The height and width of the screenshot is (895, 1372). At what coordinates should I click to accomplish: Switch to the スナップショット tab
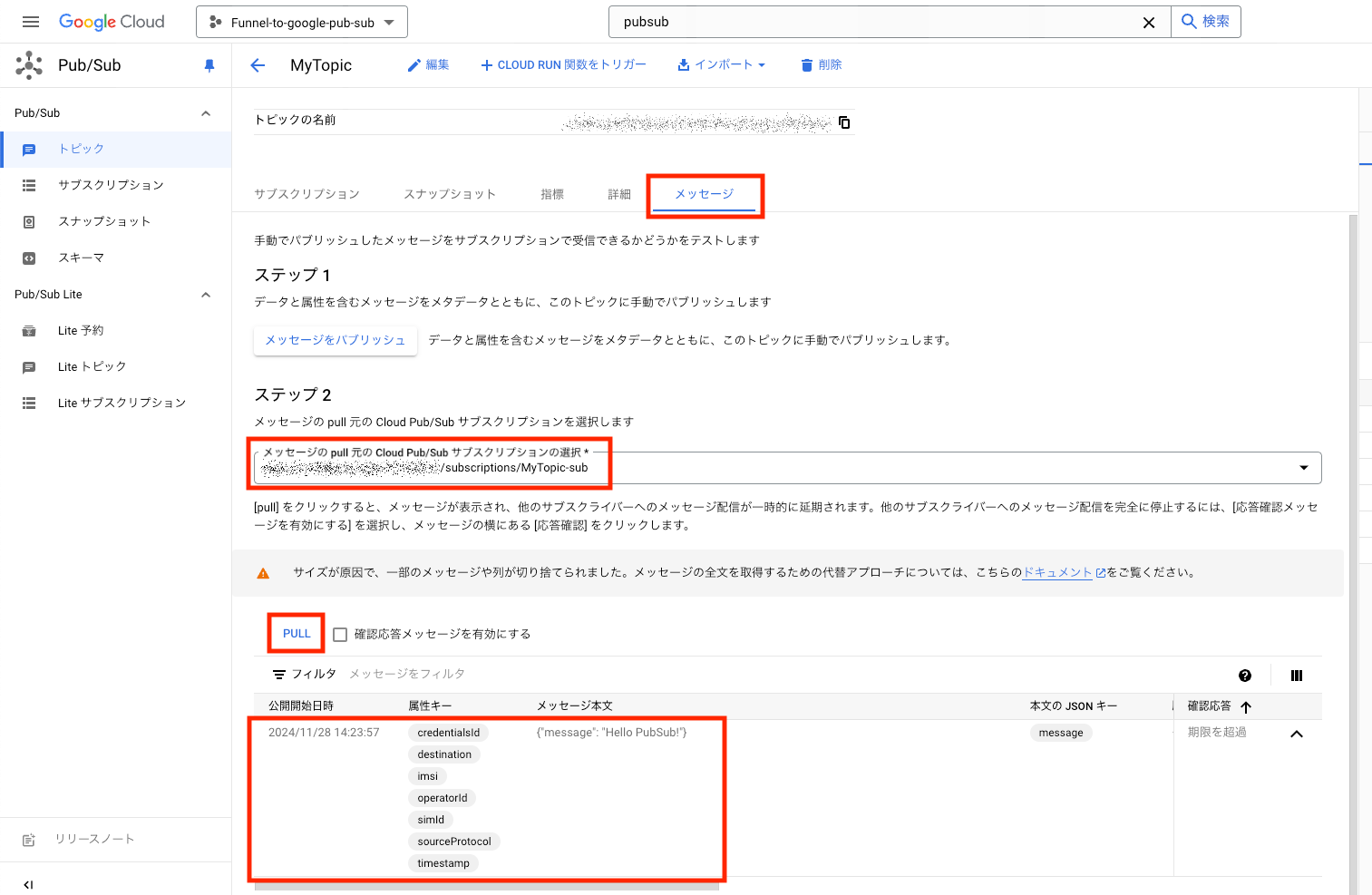coord(450,194)
